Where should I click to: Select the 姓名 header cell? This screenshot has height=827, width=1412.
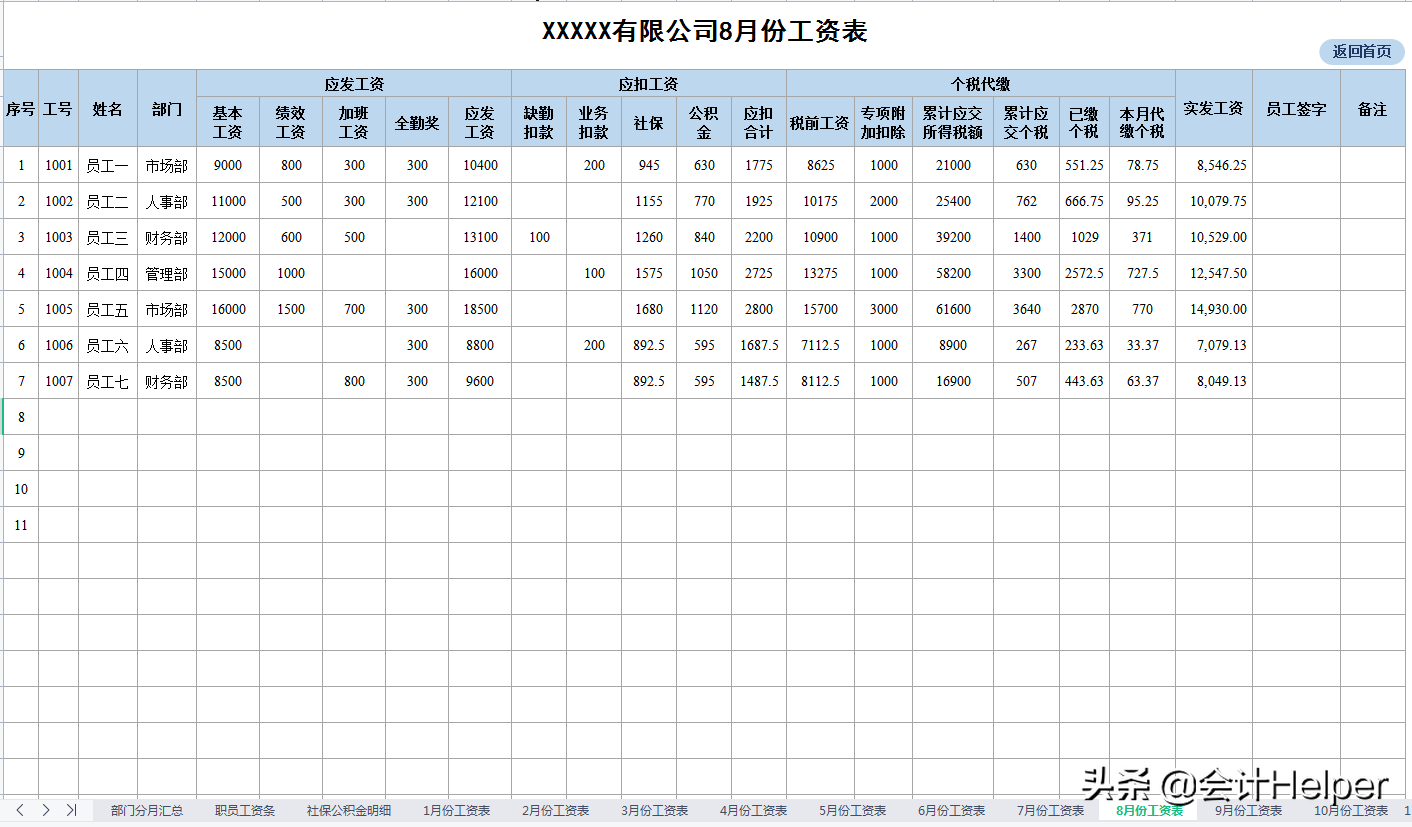tap(108, 109)
